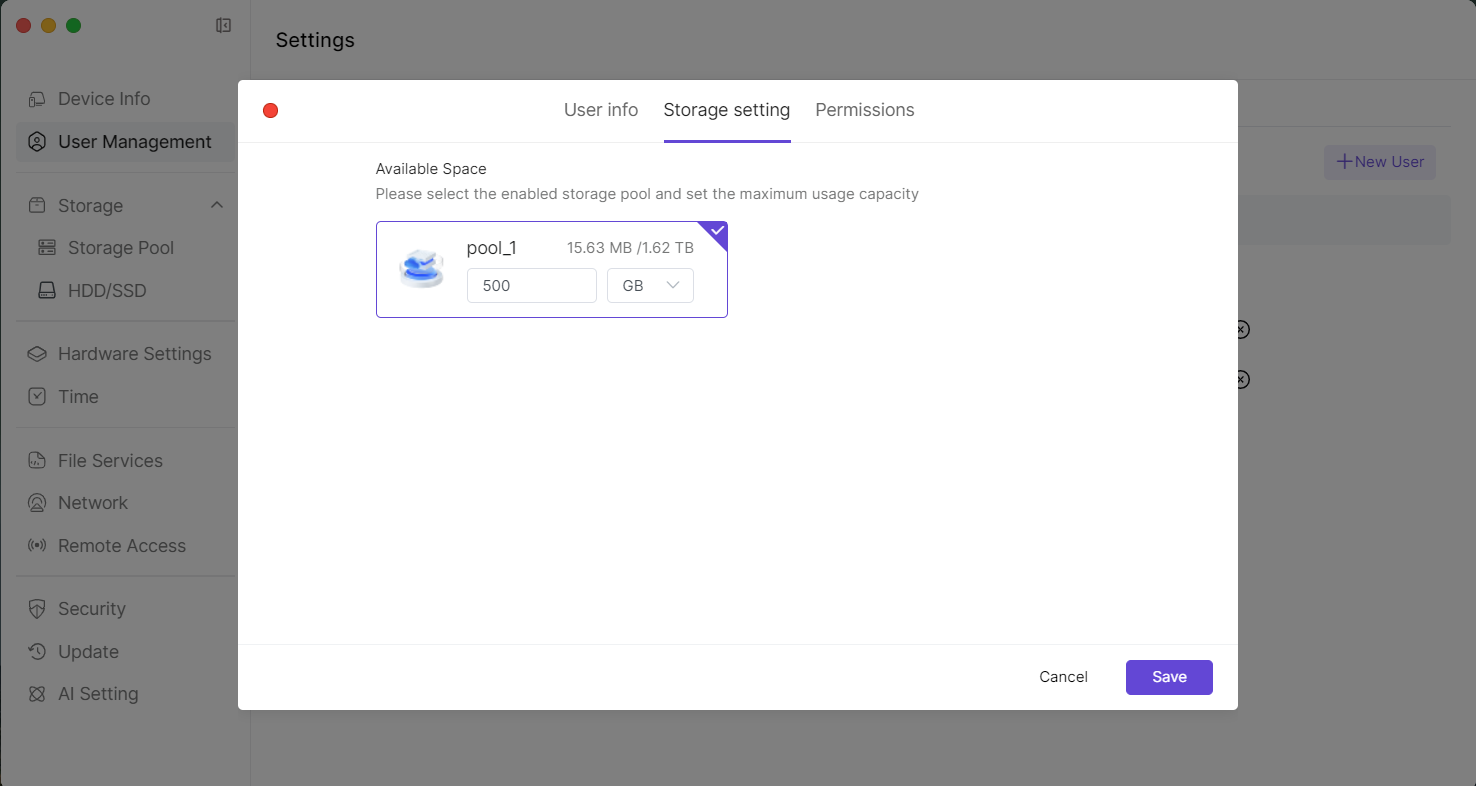
Task: Click the Device Info sidebar icon
Action: [37, 99]
